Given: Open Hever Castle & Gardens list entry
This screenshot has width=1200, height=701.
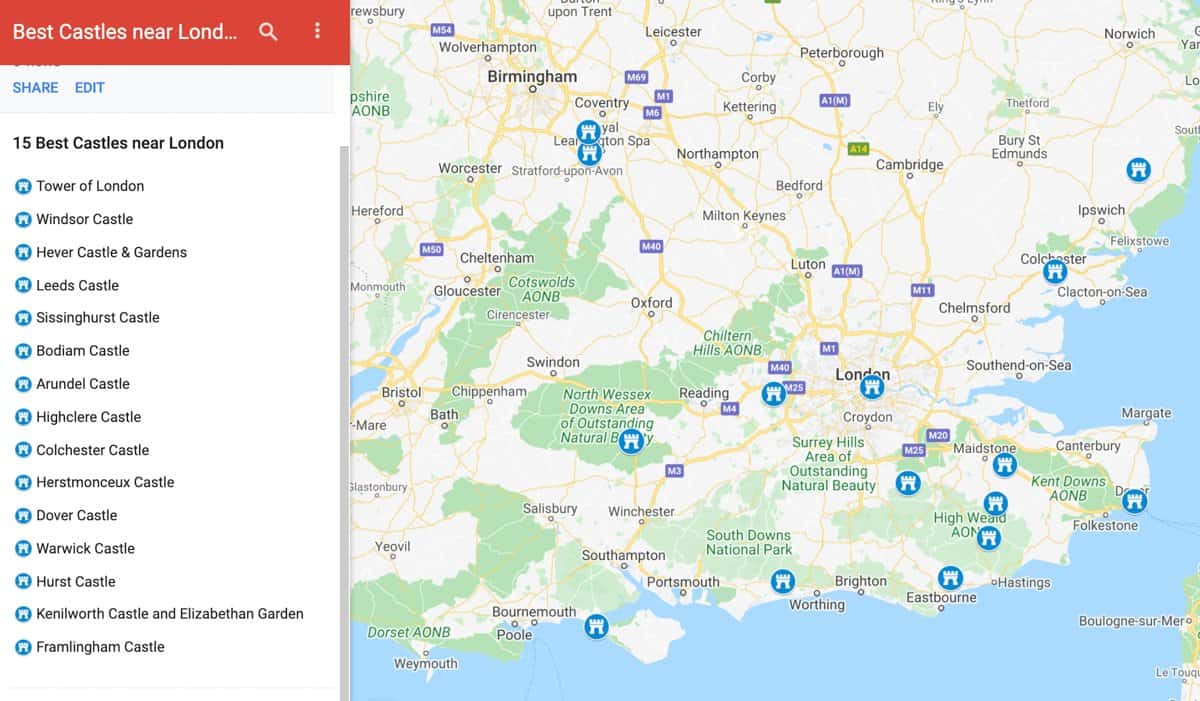Looking at the screenshot, I should (x=111, y=252).
